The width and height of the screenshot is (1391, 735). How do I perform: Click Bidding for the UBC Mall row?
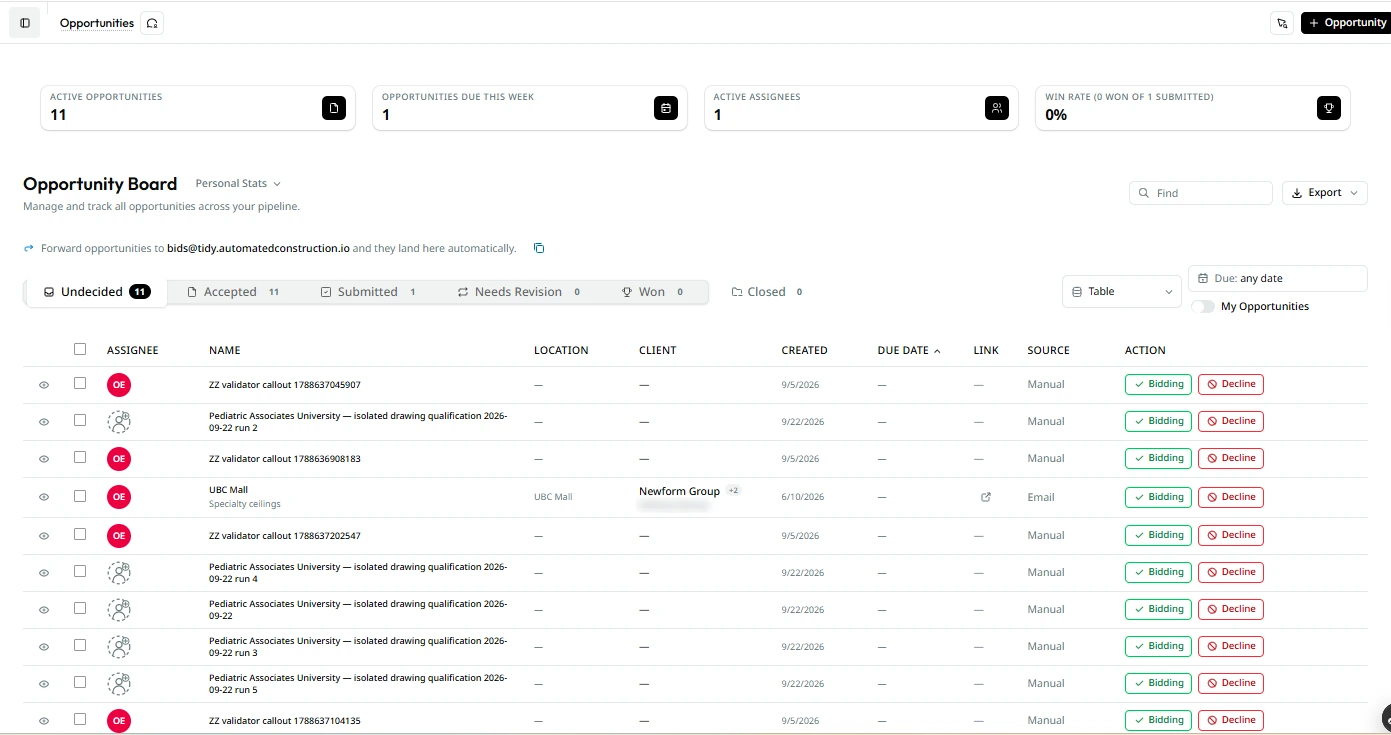tap(1158, 497)
